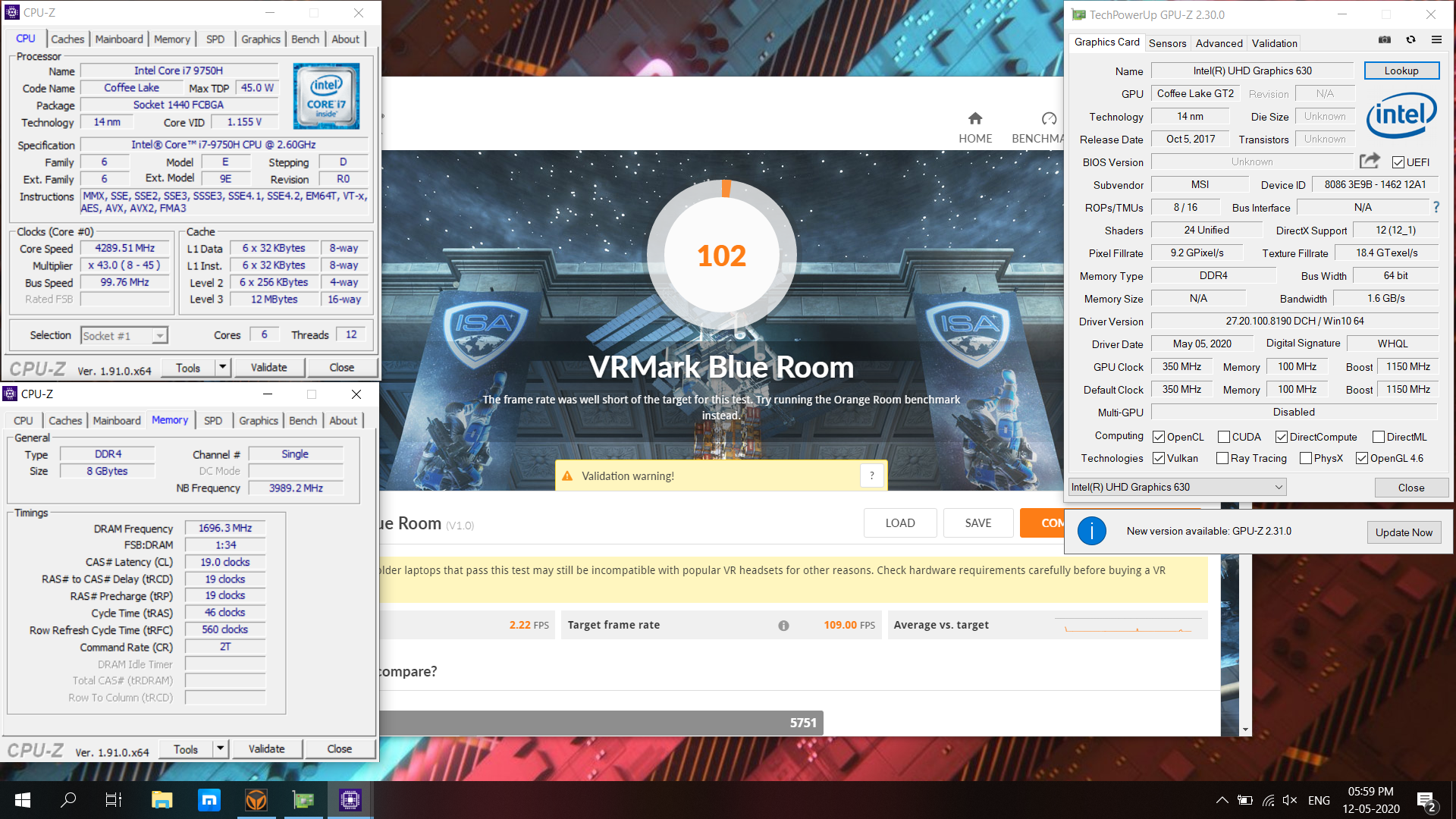Open taskbar search
The image size is (1456, 819).
68,800
